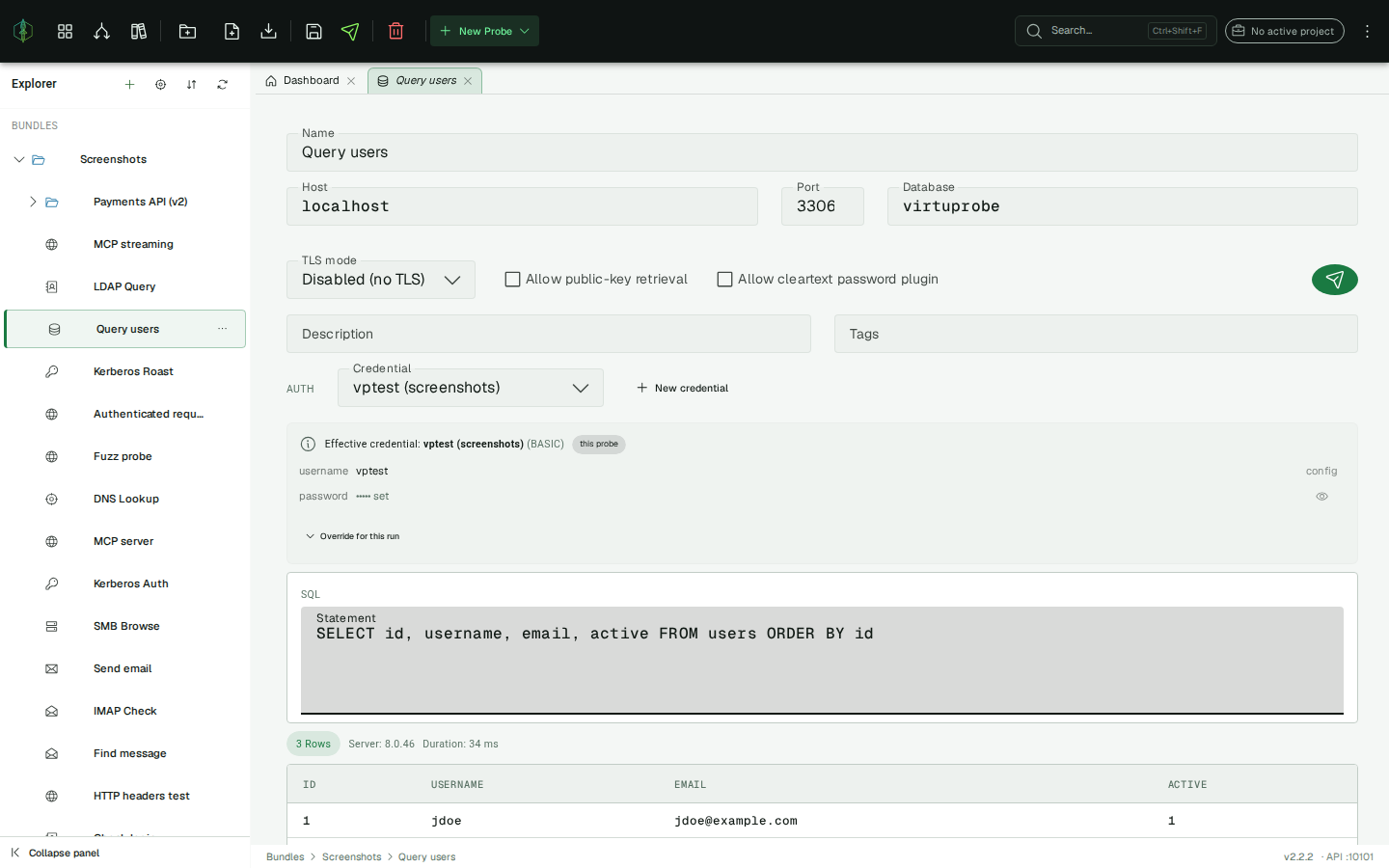1389x868 pixels.
Task: Click Bundles in the breadcrumb
Action: pyautogui.click(x=285, y=856)
